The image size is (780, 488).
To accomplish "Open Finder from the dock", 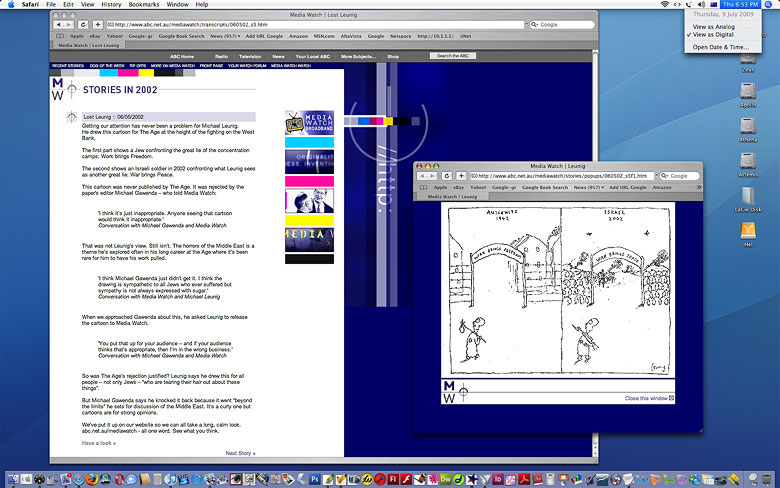I will click(x=13, y=479).
